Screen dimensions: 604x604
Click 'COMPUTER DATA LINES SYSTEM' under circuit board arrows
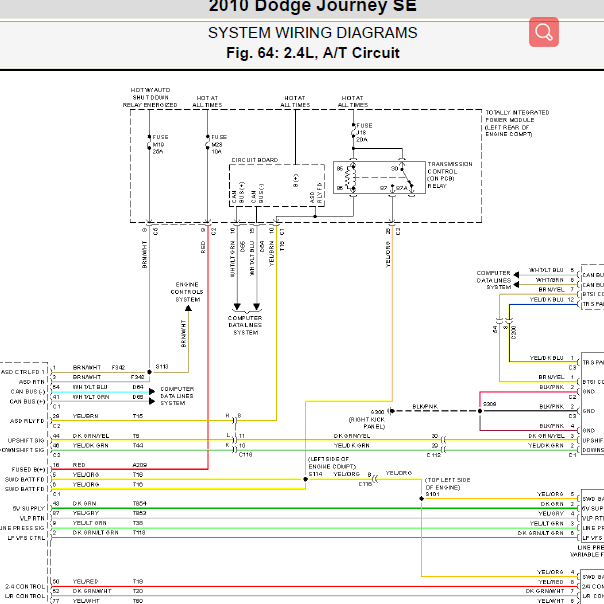coord(245,325)
